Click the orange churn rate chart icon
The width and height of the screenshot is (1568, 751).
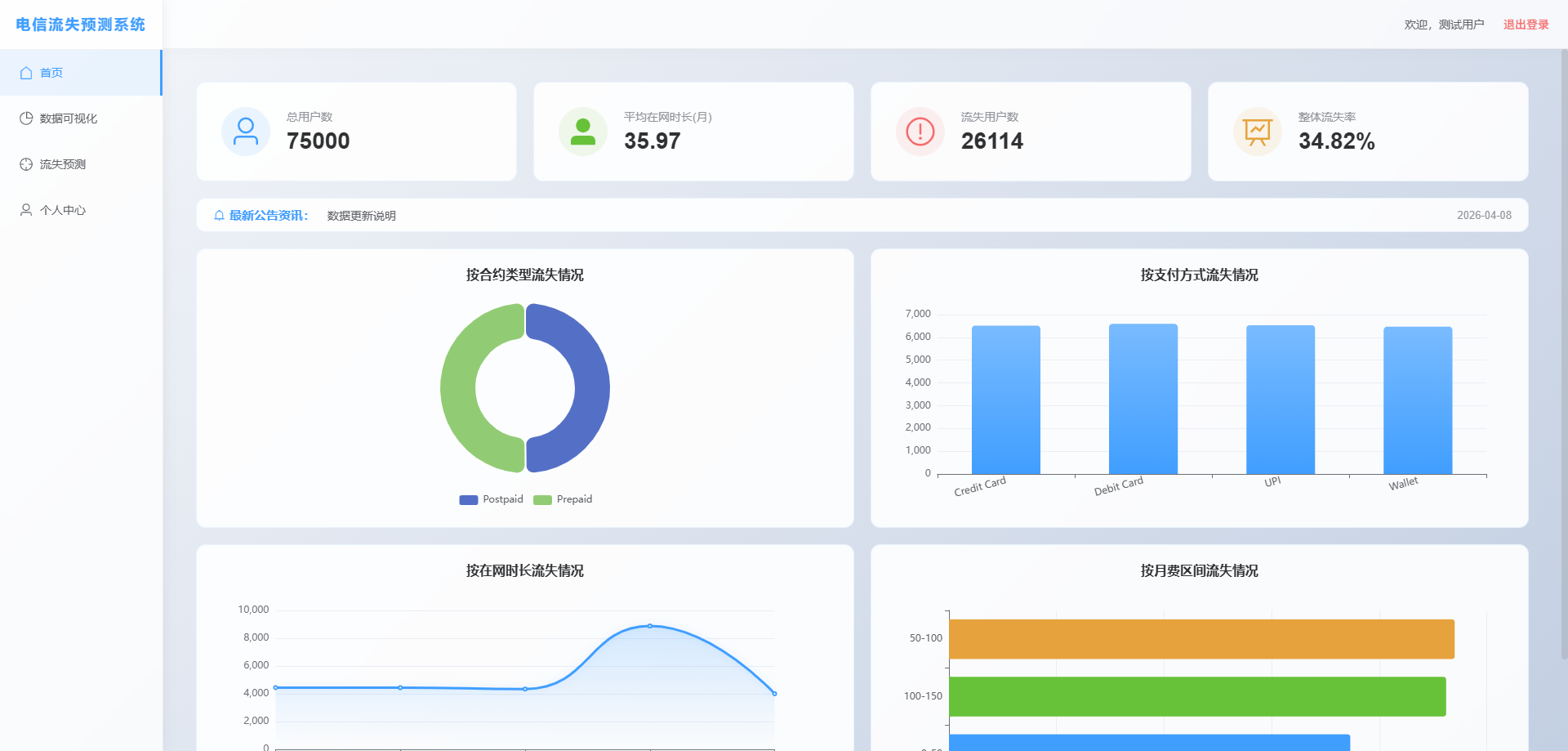pos(1258,132)
